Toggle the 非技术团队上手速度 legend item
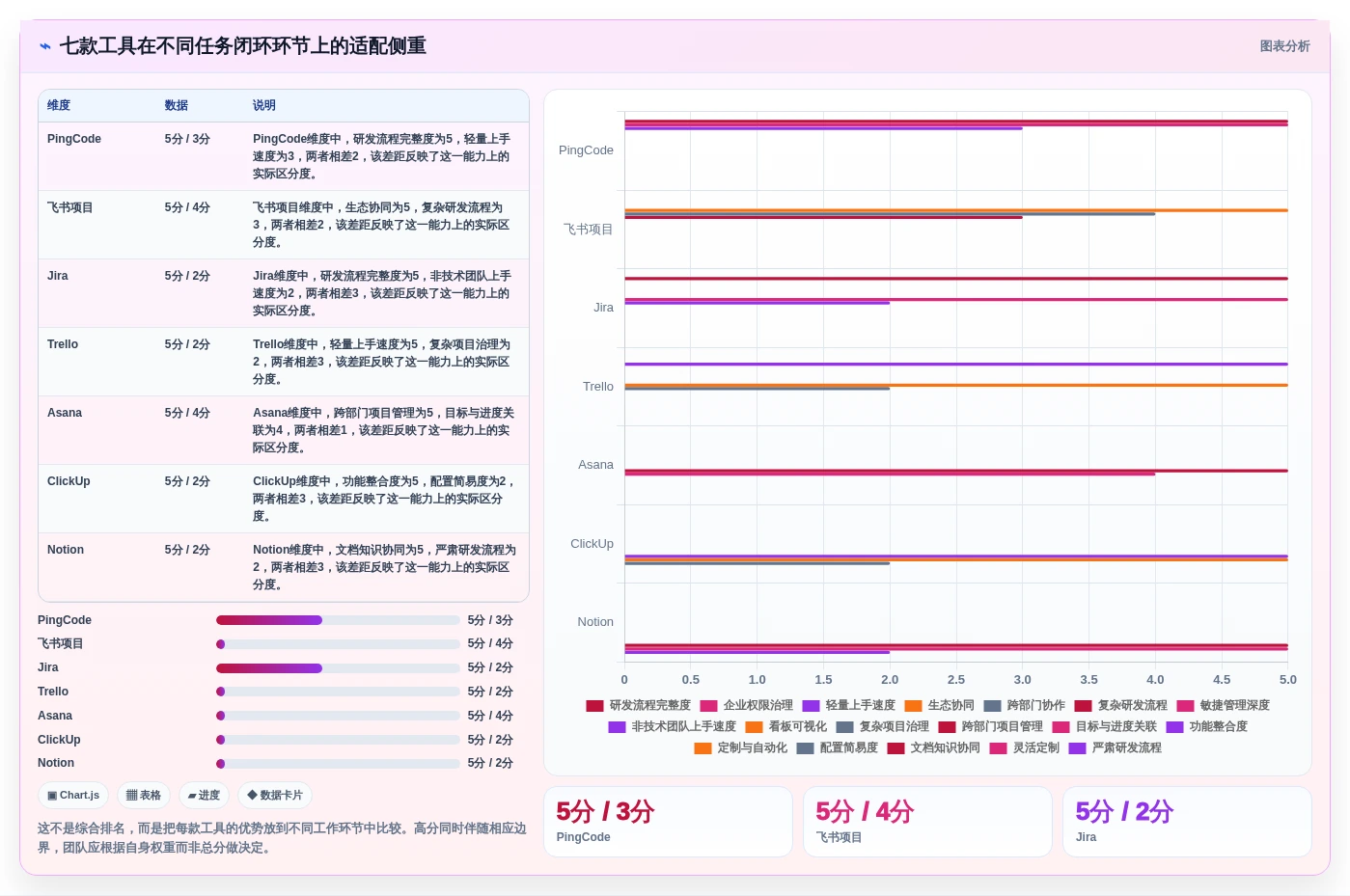Image resolution: width=1350 pixels, height=896 pixels. point(672,727)
